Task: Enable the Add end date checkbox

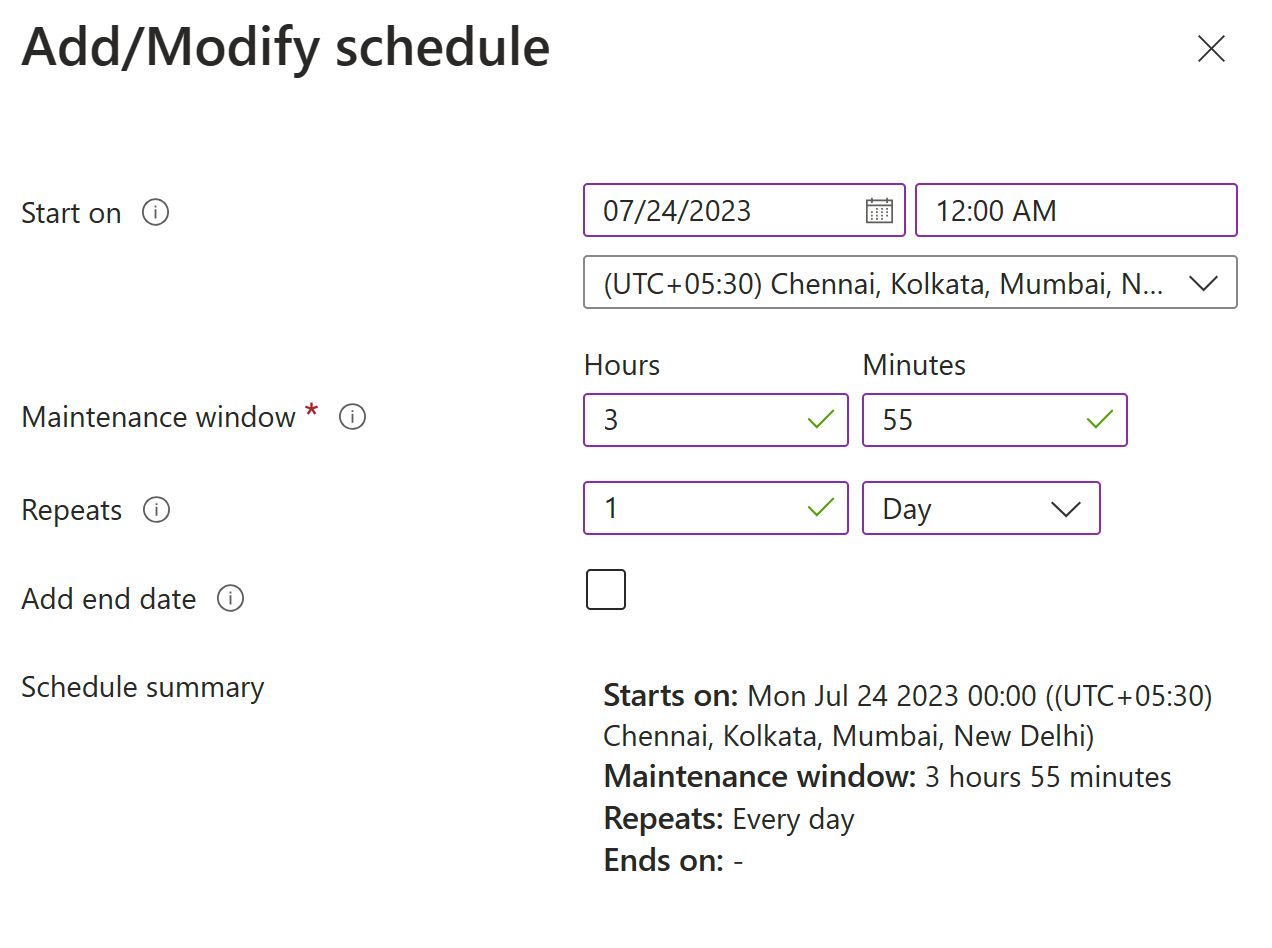Action: tap(605, 589)
